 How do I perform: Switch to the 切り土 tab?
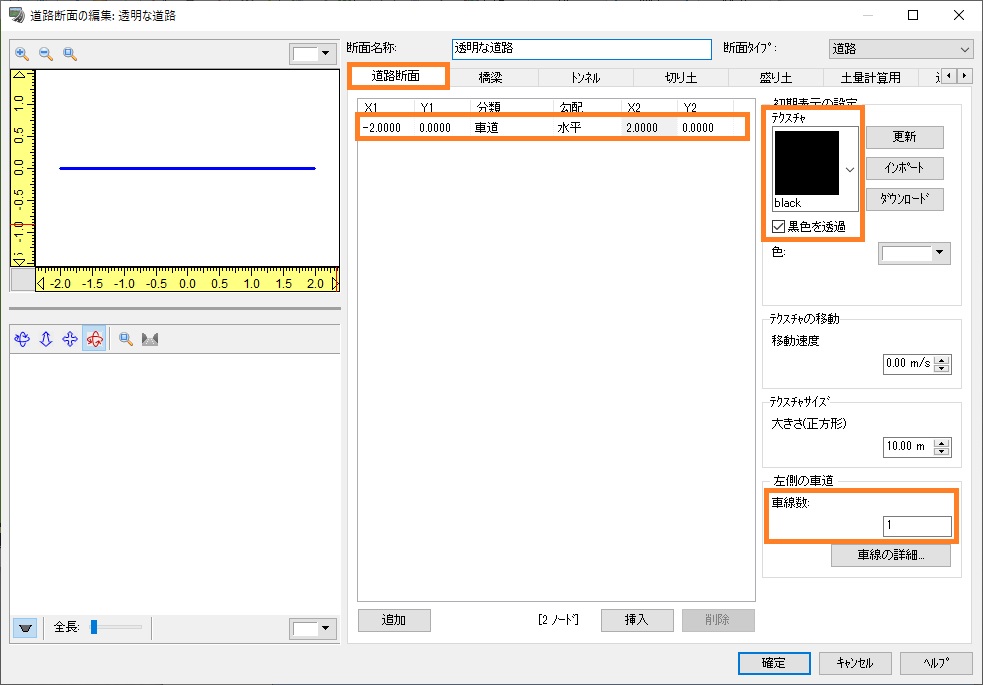click(681, 78)
